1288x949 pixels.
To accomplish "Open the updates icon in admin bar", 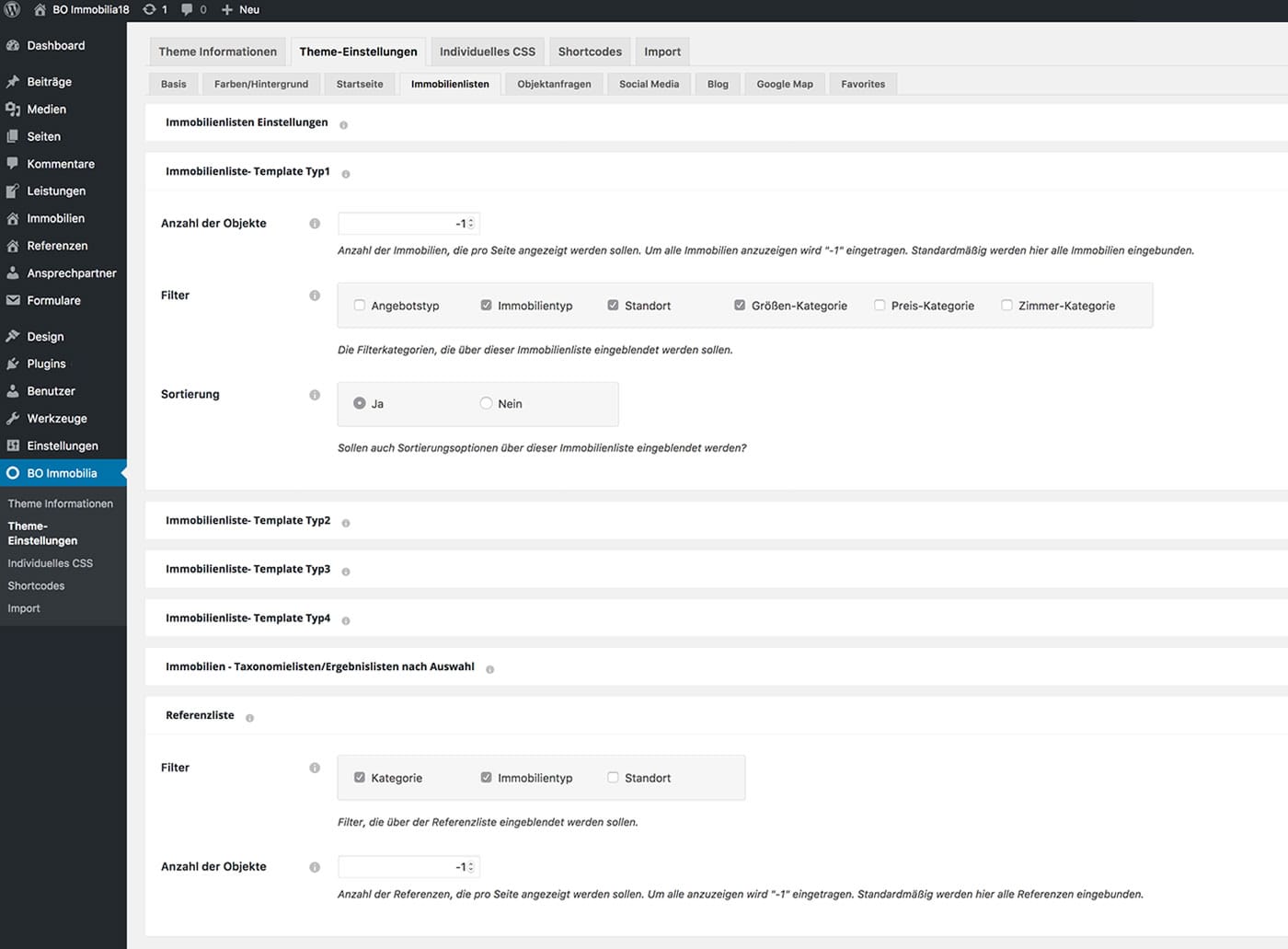I will pos(149,9).
